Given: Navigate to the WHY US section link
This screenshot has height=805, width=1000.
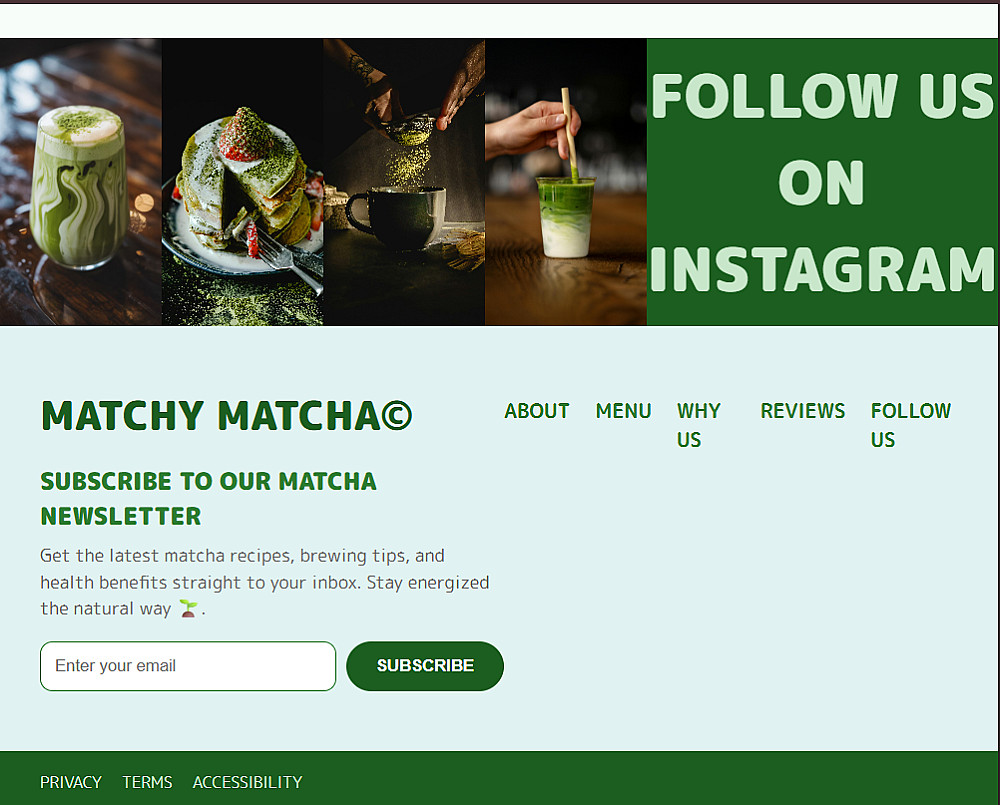Looking at the screenshot, I should (698, 425).
